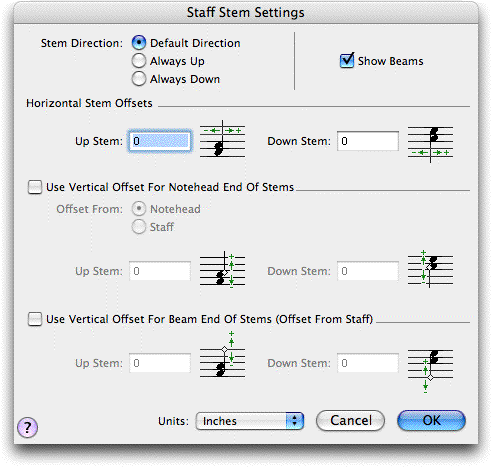The width and height of the screenshot is (492, 467).
Task: Click the Cancel button
Action: (350, 421)
